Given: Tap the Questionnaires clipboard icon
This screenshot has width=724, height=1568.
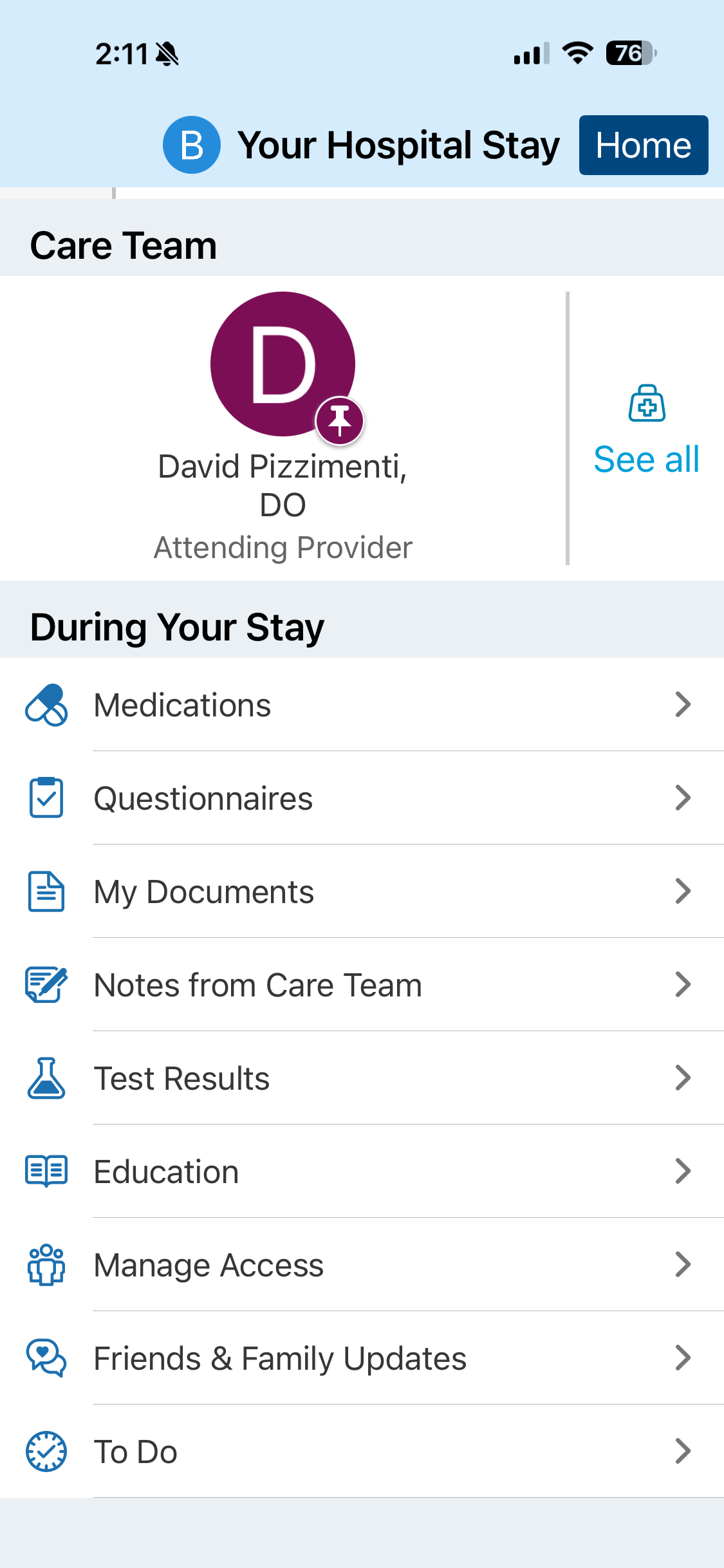Looking at the screenshot, I should 46,798.
